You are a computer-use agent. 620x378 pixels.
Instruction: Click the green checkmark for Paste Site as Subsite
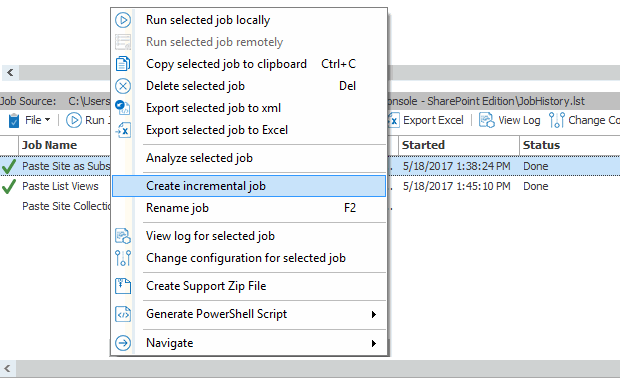click(x=9, y=166)
